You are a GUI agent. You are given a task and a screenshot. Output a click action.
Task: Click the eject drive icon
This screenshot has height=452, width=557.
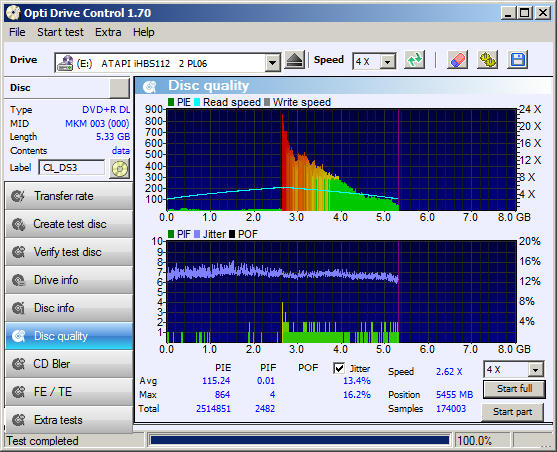click(295, 60)
